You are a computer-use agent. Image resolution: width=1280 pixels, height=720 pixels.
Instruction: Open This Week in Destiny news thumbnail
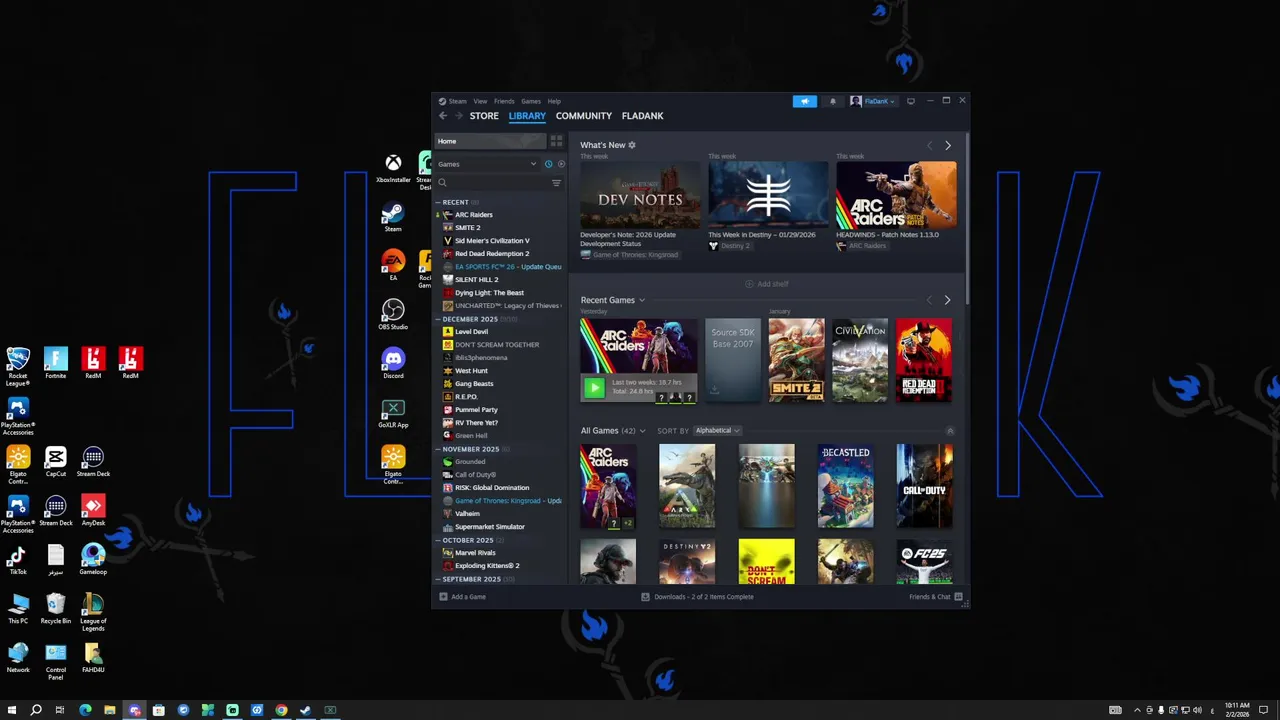(x=768, y=195)
